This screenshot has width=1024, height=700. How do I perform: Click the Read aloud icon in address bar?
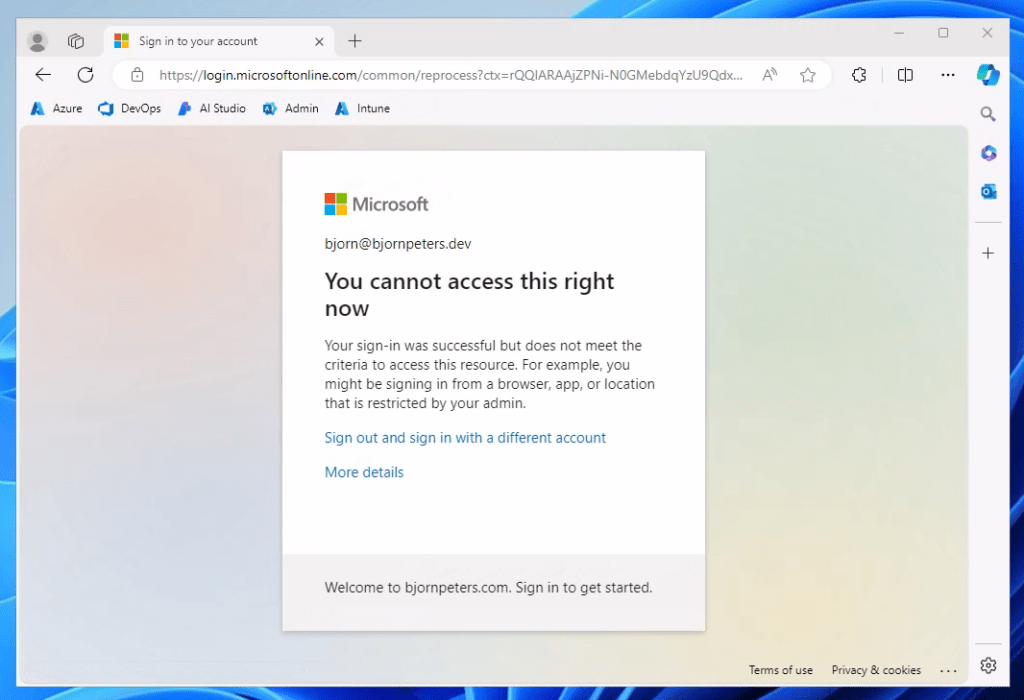770,75
